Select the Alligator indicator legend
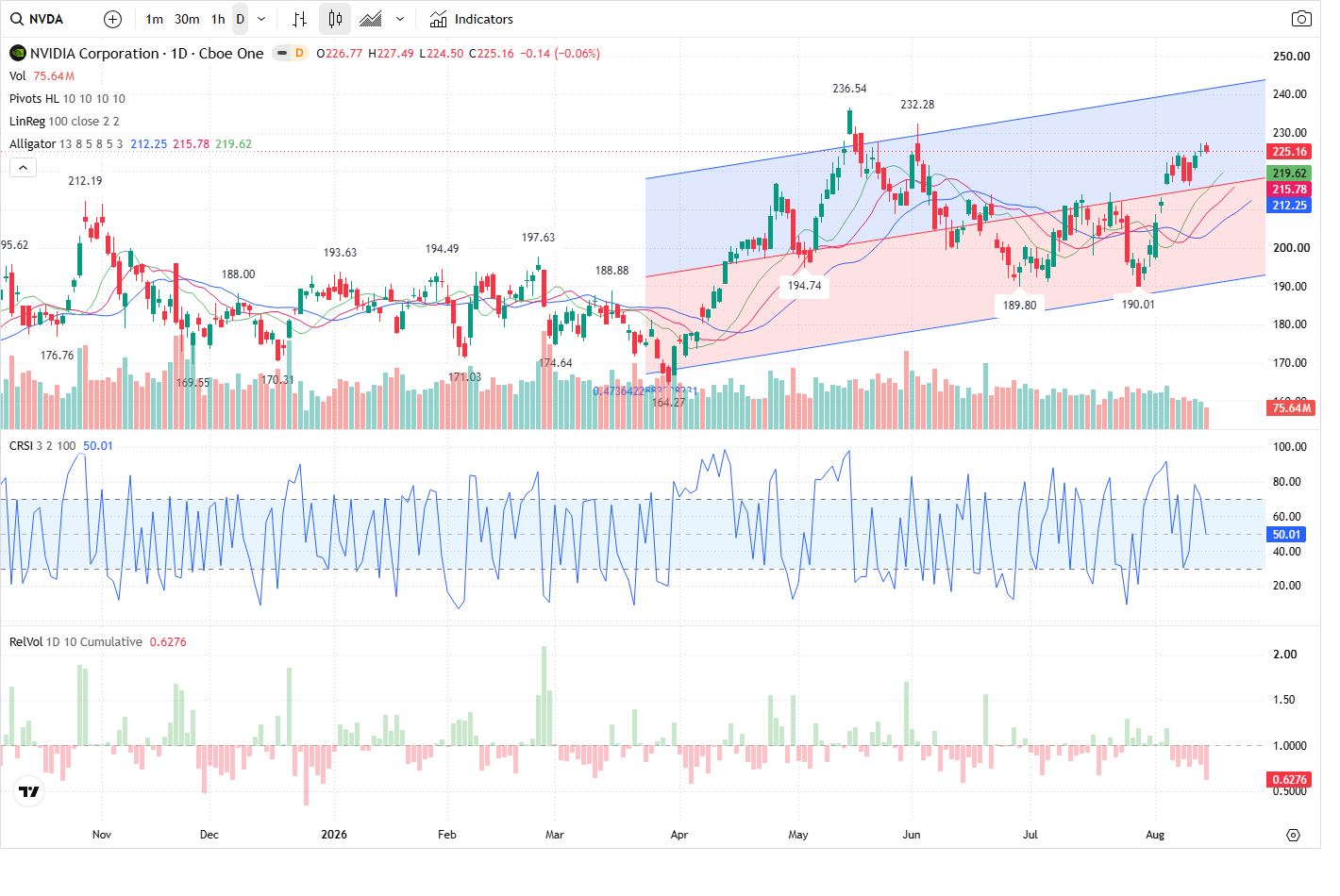This screenshot has height=896, width=1340. tap(33, 144)
